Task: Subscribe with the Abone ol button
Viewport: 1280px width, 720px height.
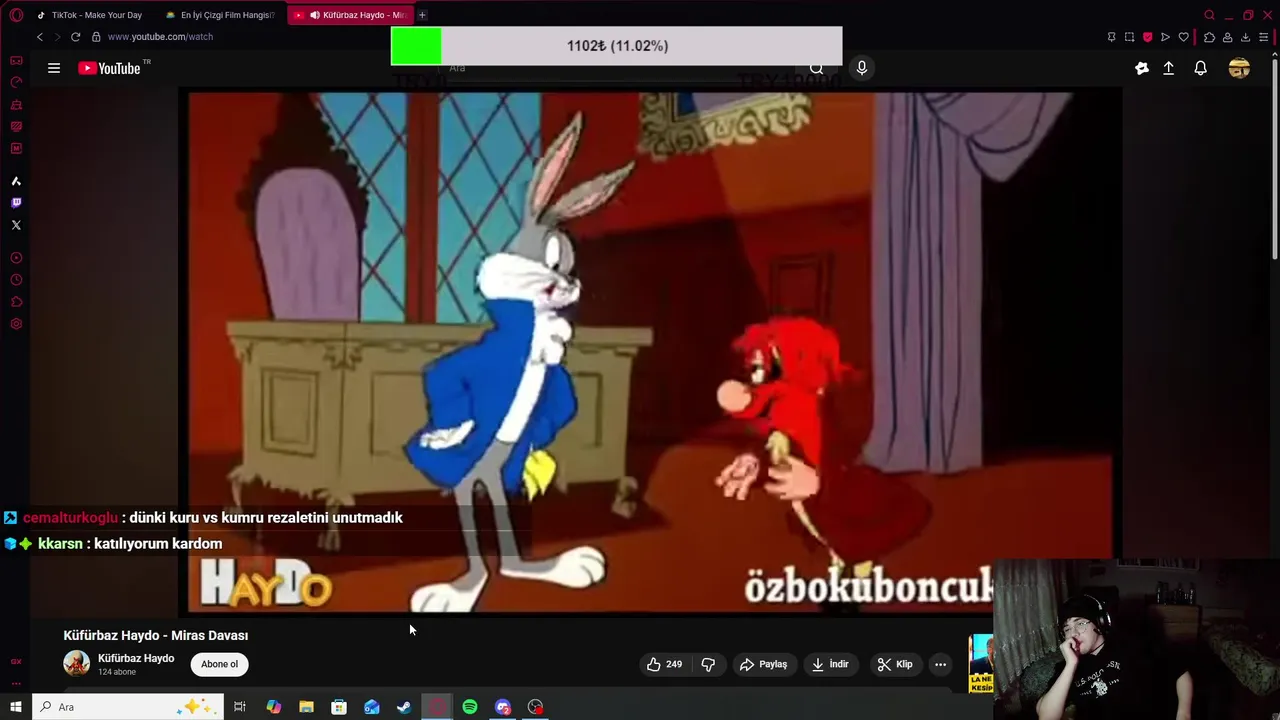Action: (x=219, y=664)
